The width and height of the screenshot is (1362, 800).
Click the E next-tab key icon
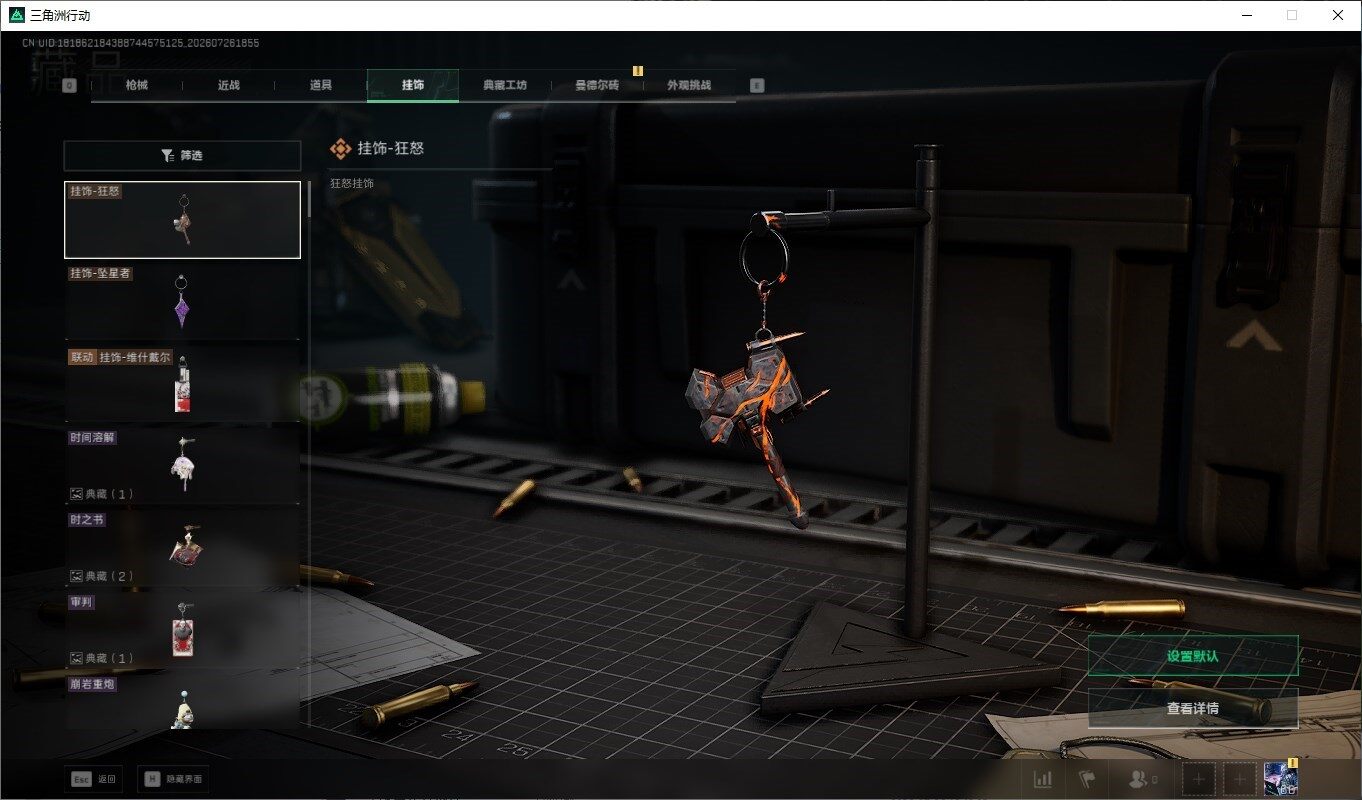757,85
